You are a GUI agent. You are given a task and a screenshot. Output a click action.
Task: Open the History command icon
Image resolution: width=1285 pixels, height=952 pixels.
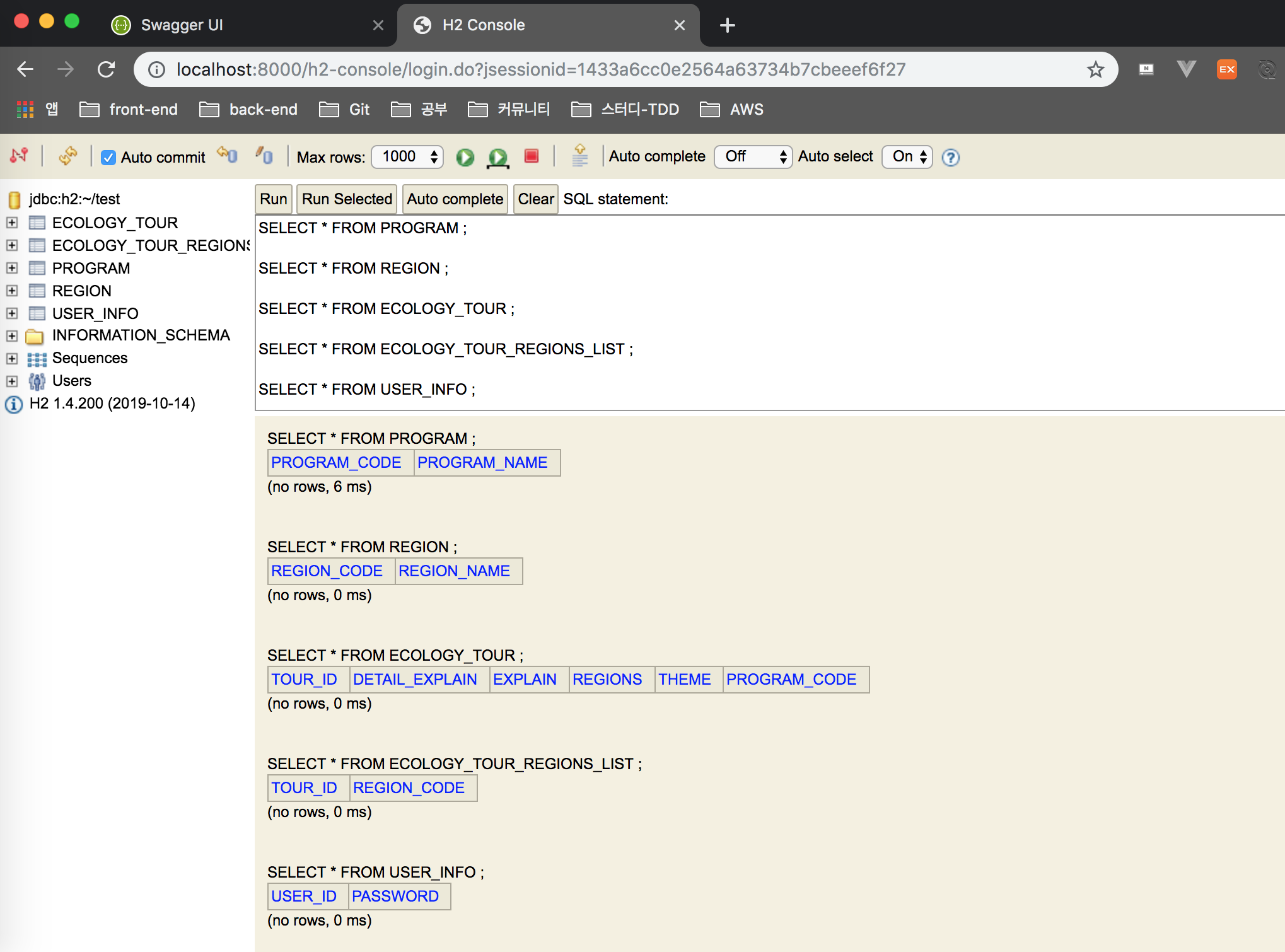[579, 156]
